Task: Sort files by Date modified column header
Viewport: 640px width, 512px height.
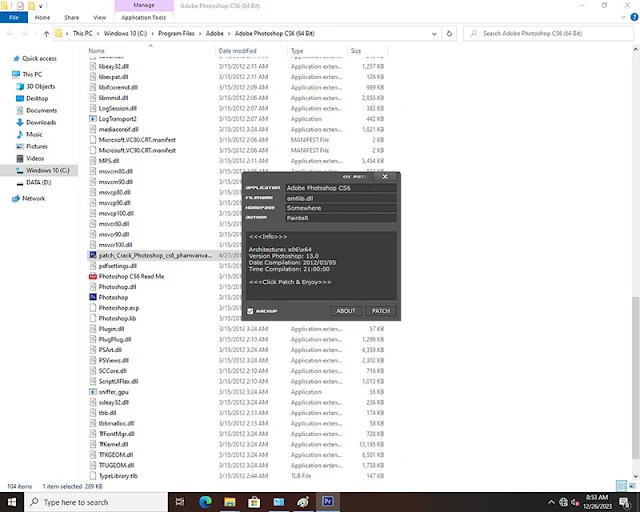Action: (251, 51)
